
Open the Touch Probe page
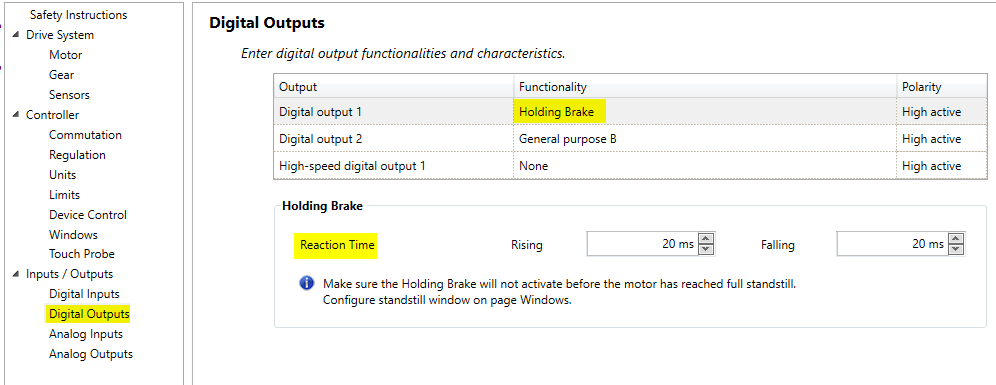point(81,254)
